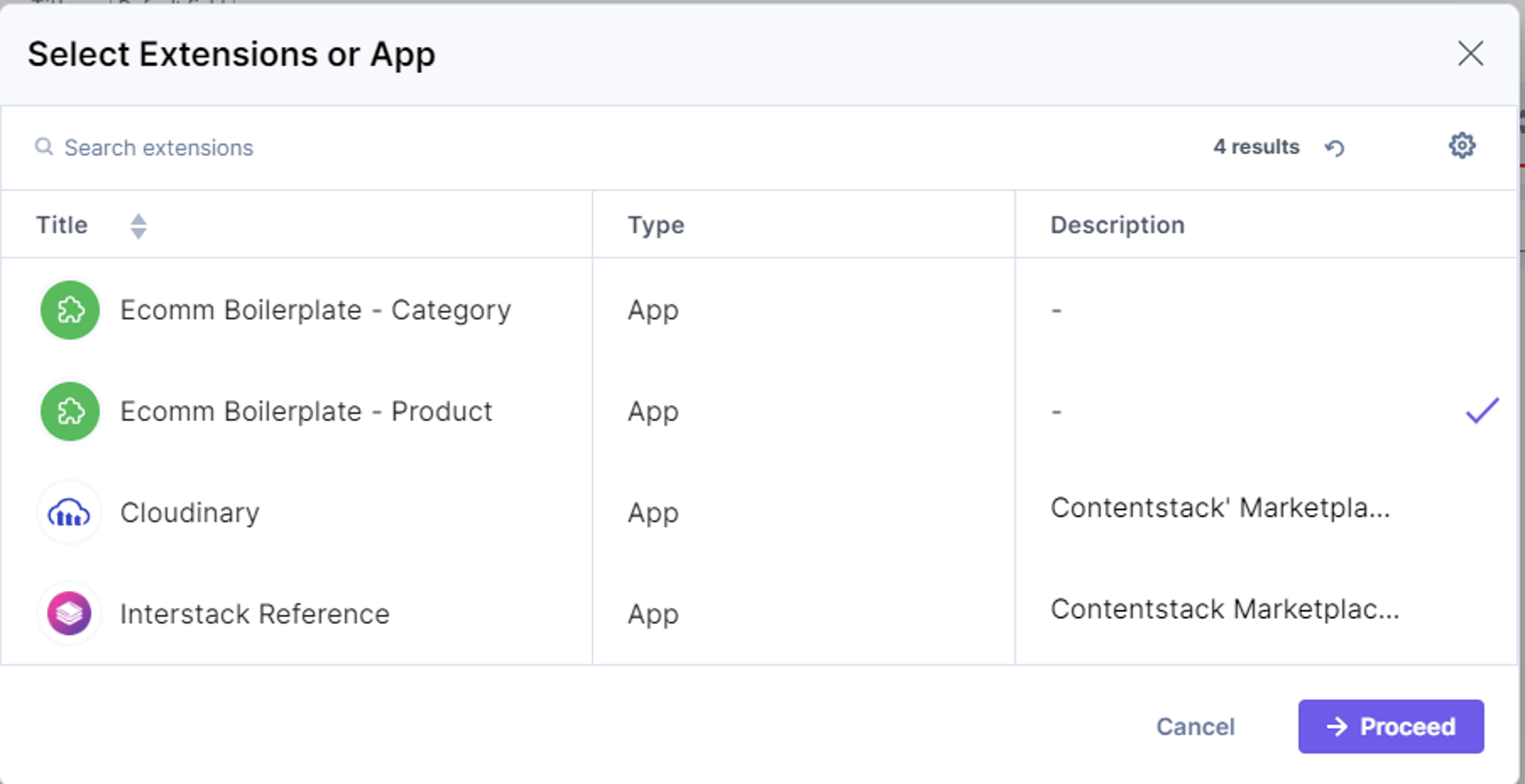This screenshot has height=784, width=1525.
Task: Click Cloudinary description text
Action: tap(1220, 508)
